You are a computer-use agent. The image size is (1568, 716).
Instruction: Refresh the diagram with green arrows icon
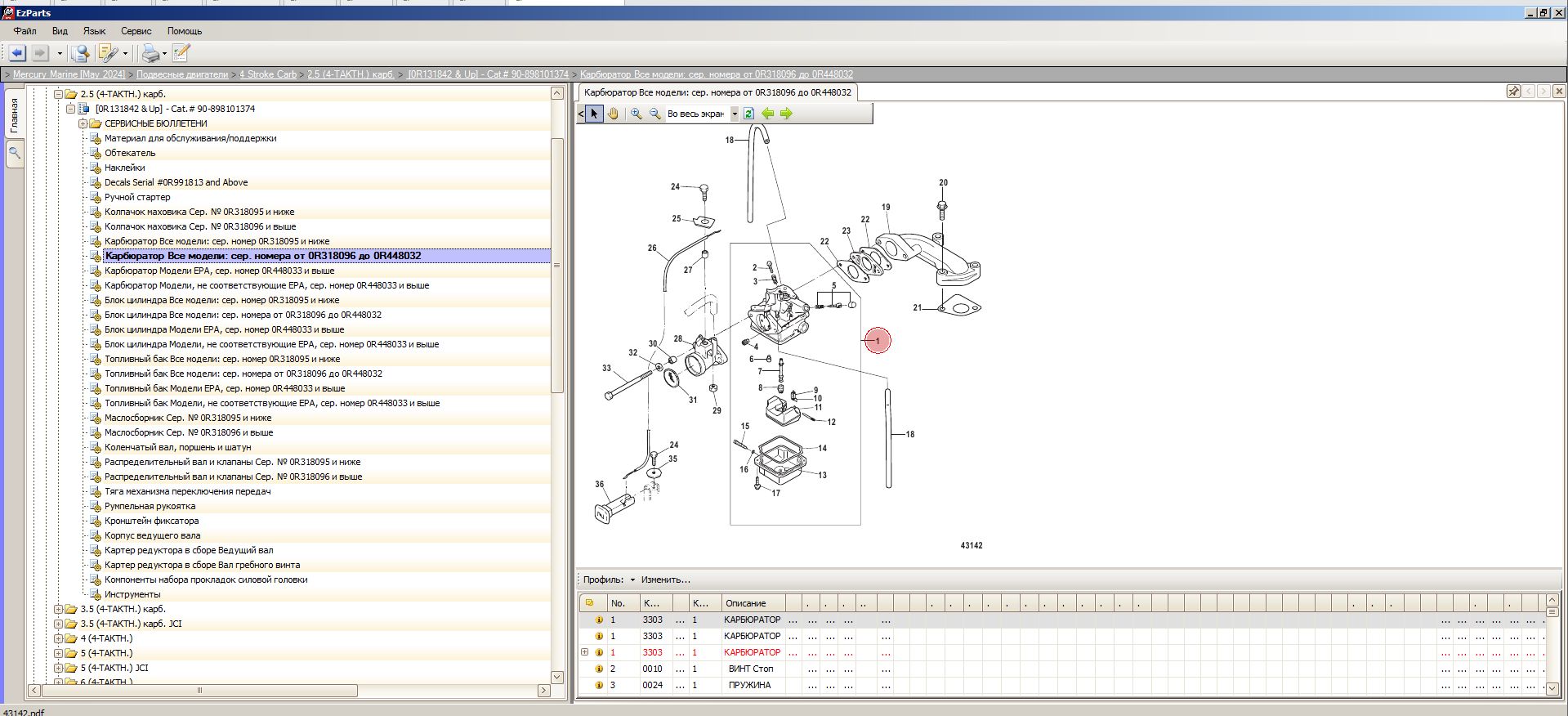tap(748, 114)
